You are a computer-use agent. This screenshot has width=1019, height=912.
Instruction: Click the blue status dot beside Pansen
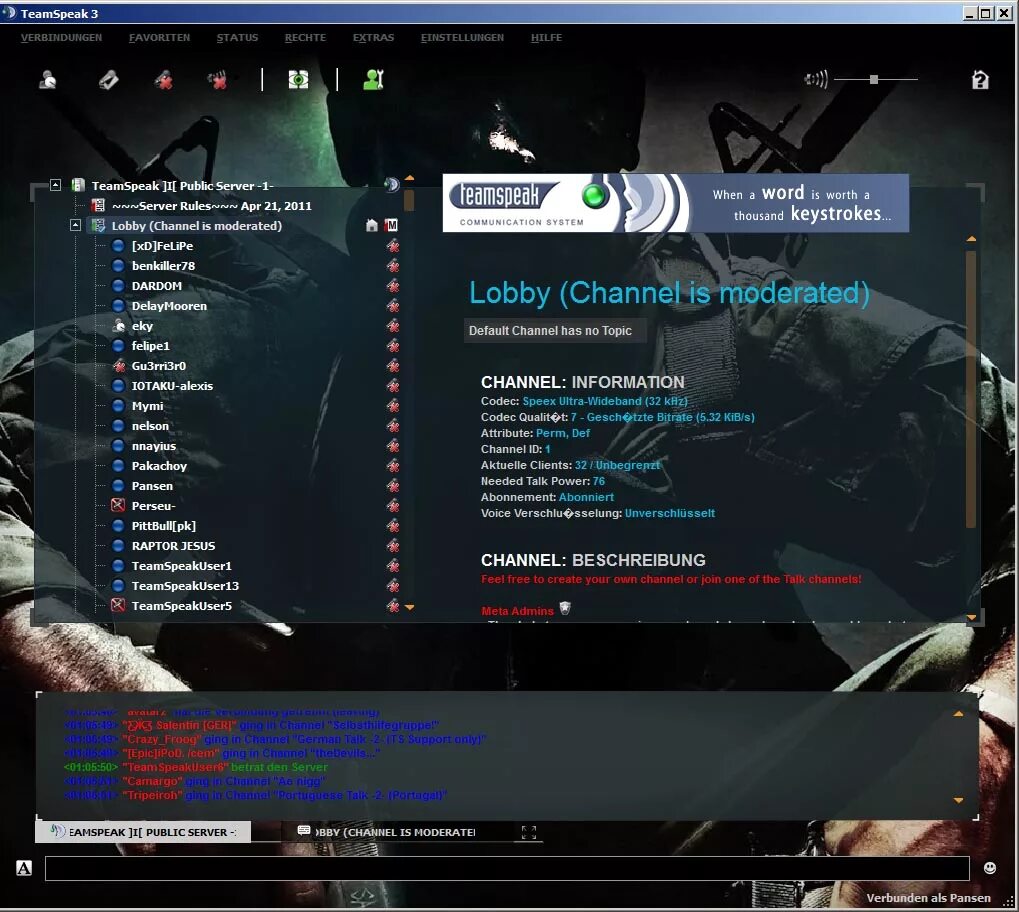point(118,486)
